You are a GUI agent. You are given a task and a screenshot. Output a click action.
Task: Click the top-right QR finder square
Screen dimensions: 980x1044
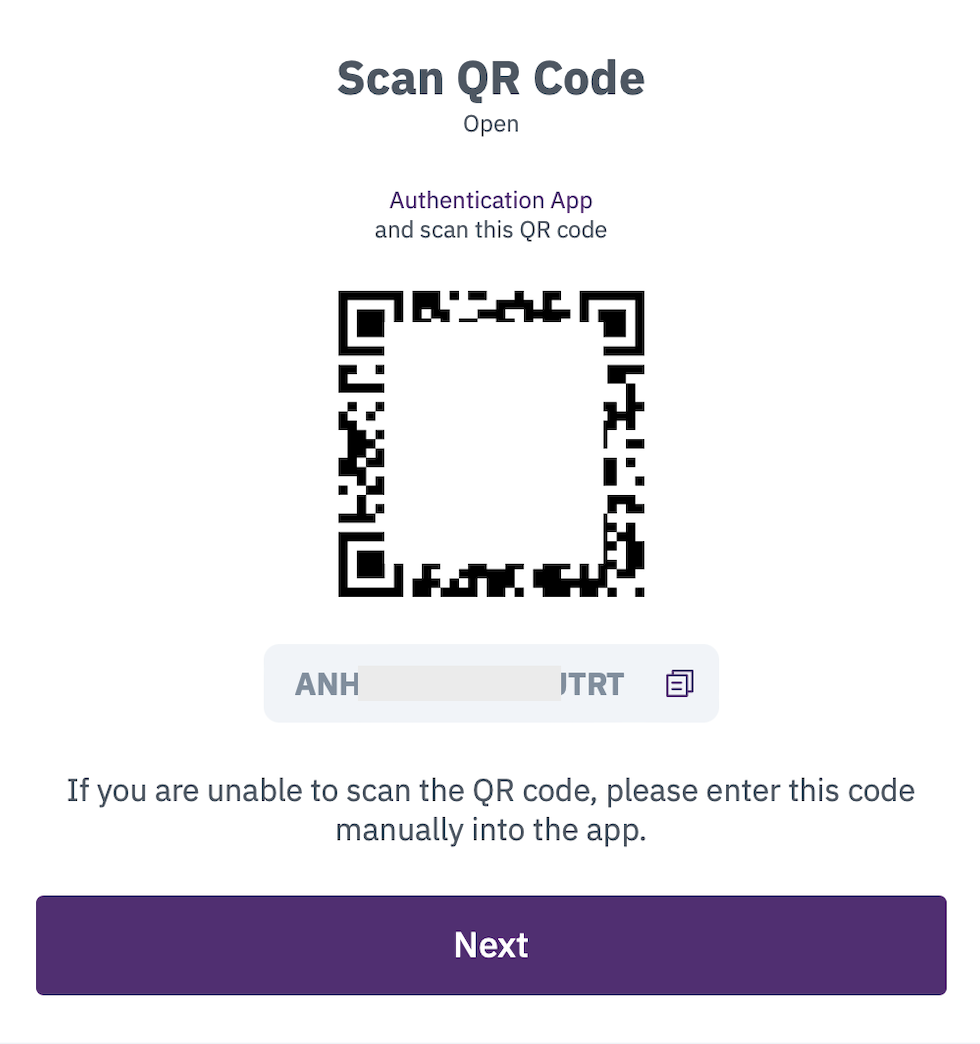click(x=612, y=323)
